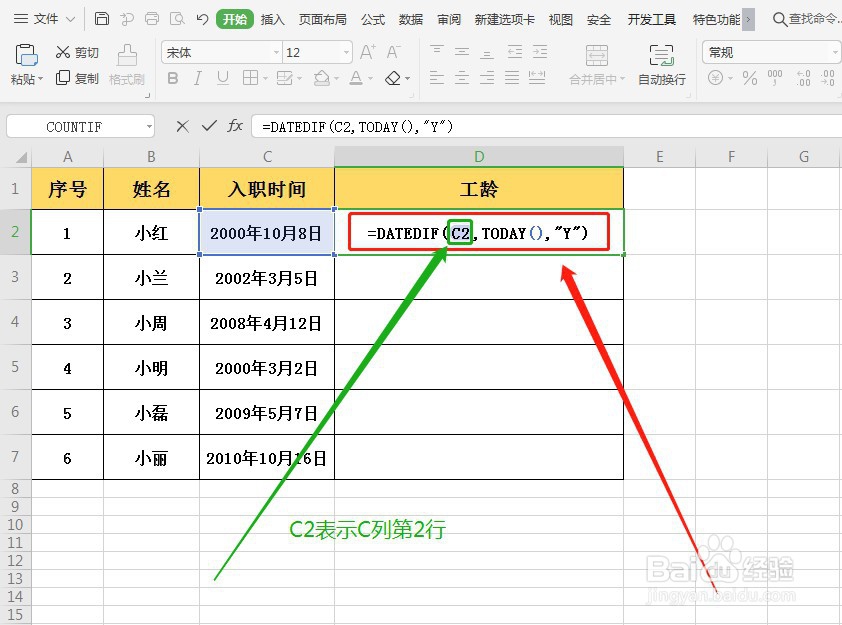Toggle bold formatting
Image resolution: width=842 pixels, height=625 pixels.
point(172,78)
